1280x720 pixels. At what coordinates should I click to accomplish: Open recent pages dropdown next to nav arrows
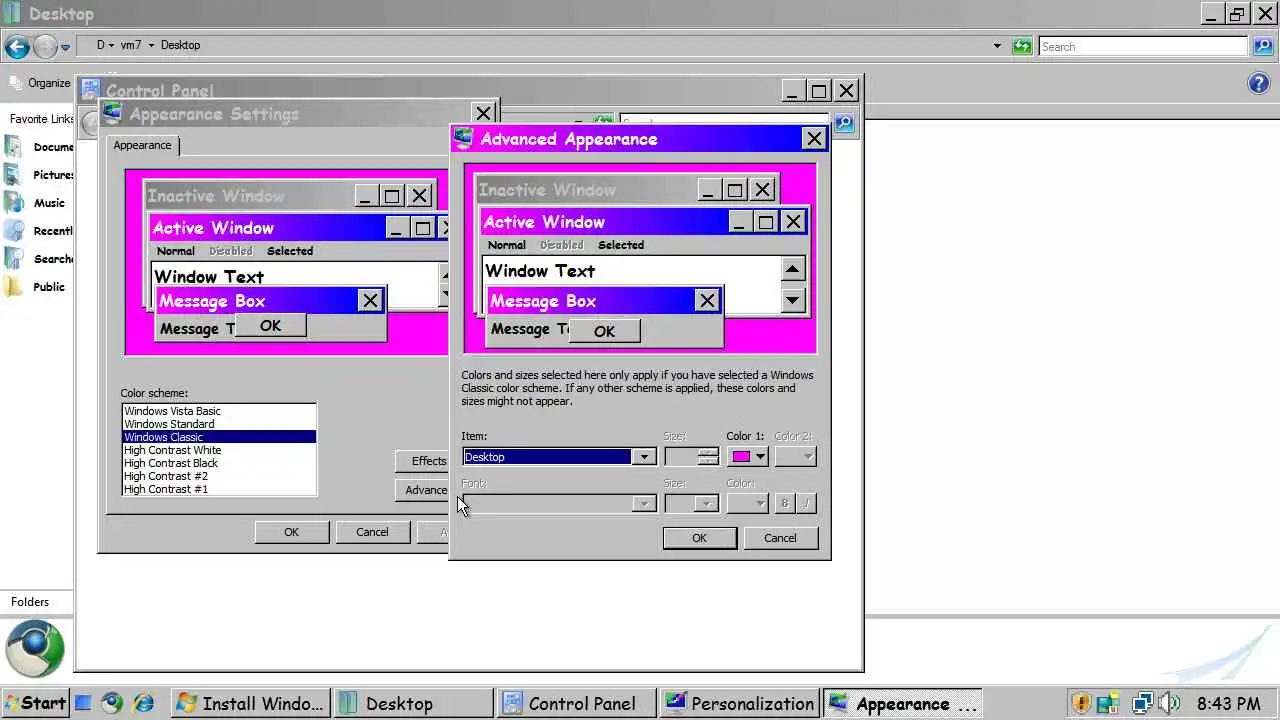66,47
